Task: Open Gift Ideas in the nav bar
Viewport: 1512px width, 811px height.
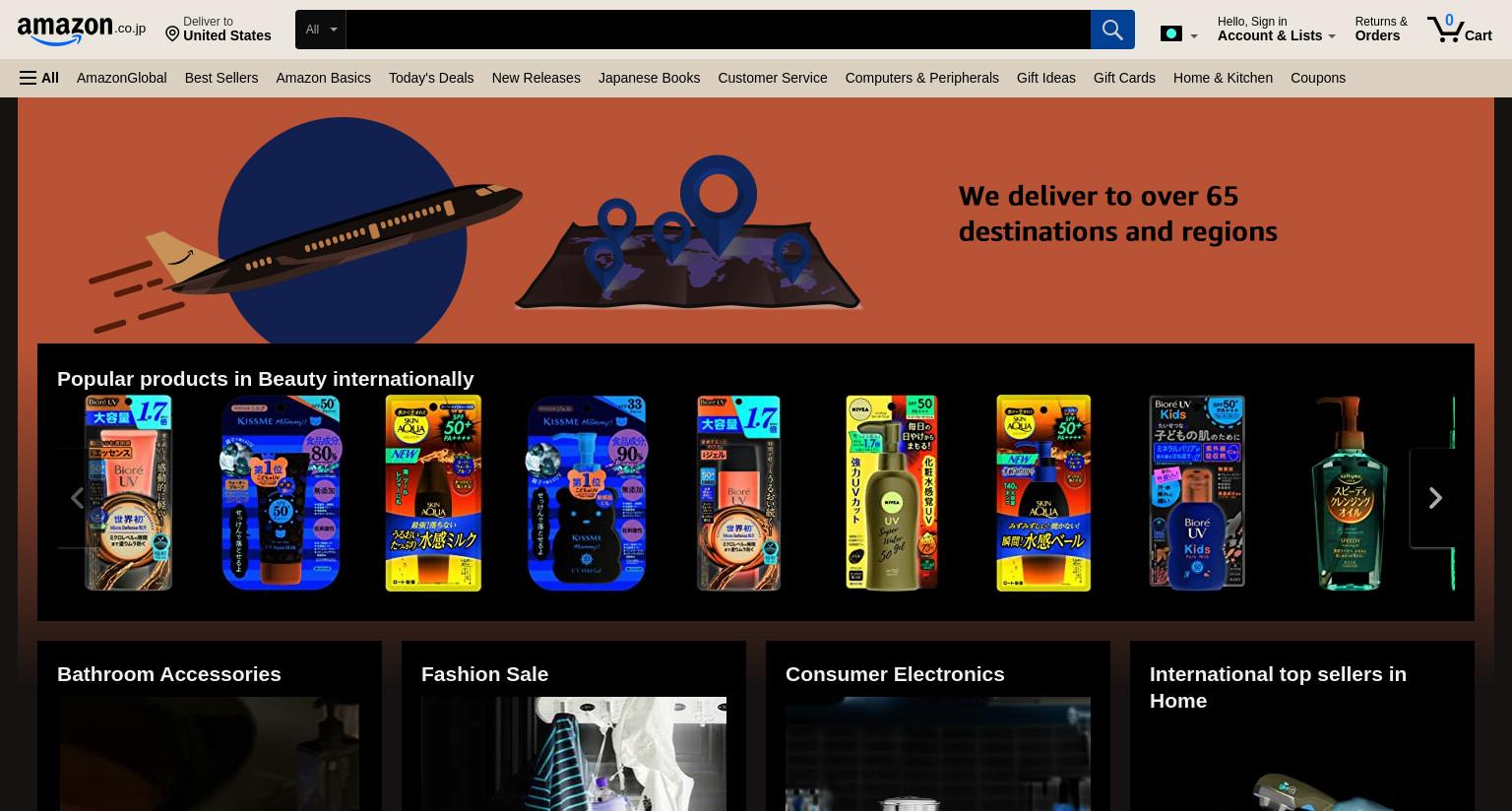Action: tap(1045, 78)
